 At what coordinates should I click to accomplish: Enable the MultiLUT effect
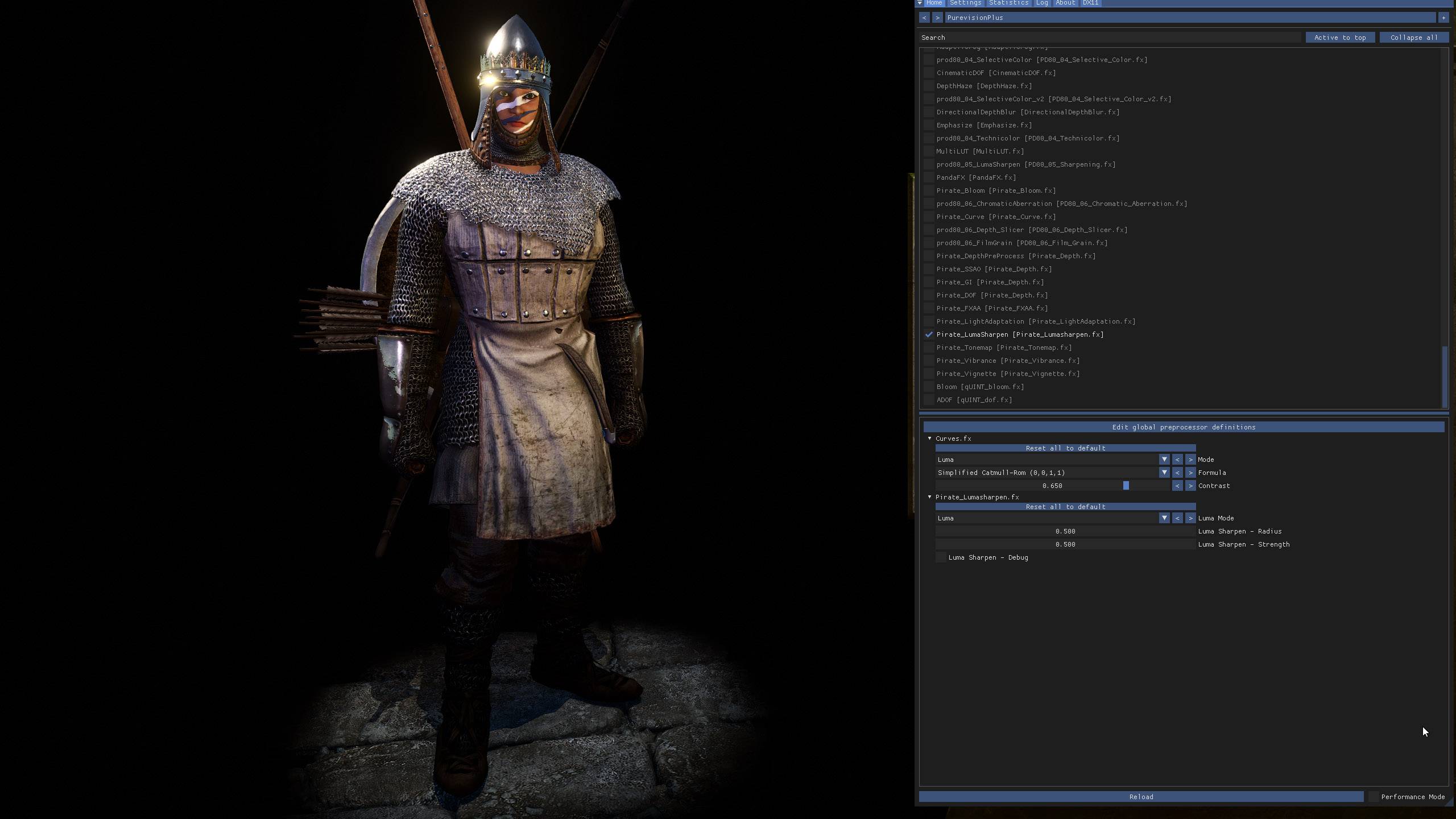[929, 151]
